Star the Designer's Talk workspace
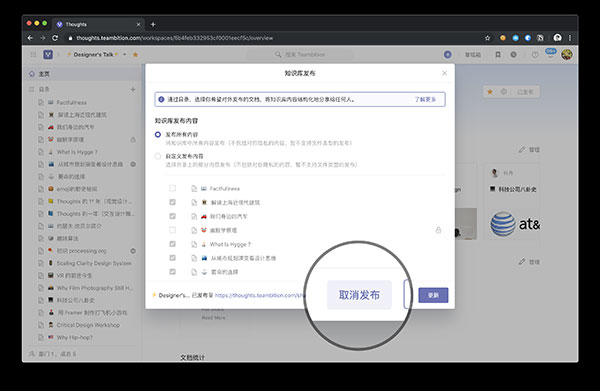 coord(135,54)
